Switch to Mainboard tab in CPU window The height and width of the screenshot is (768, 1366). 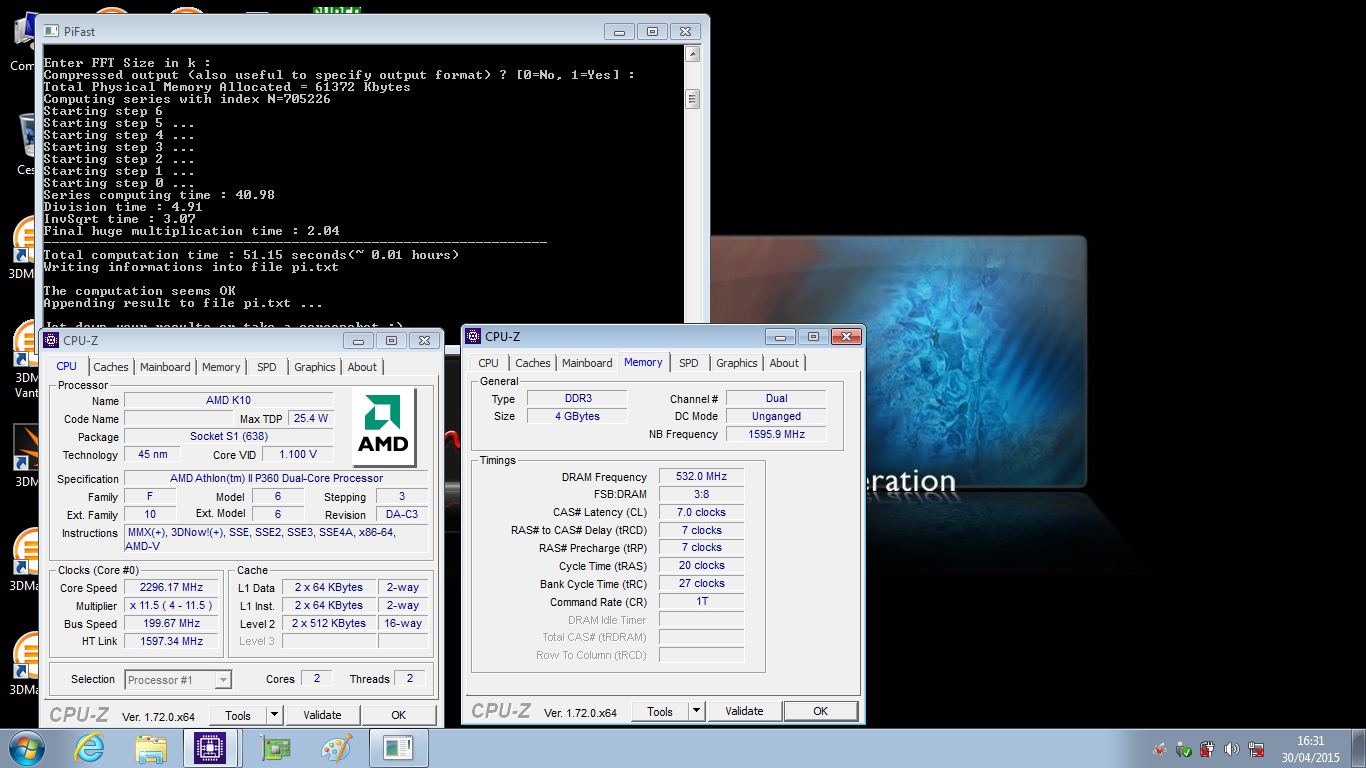[x=165, y=367]
